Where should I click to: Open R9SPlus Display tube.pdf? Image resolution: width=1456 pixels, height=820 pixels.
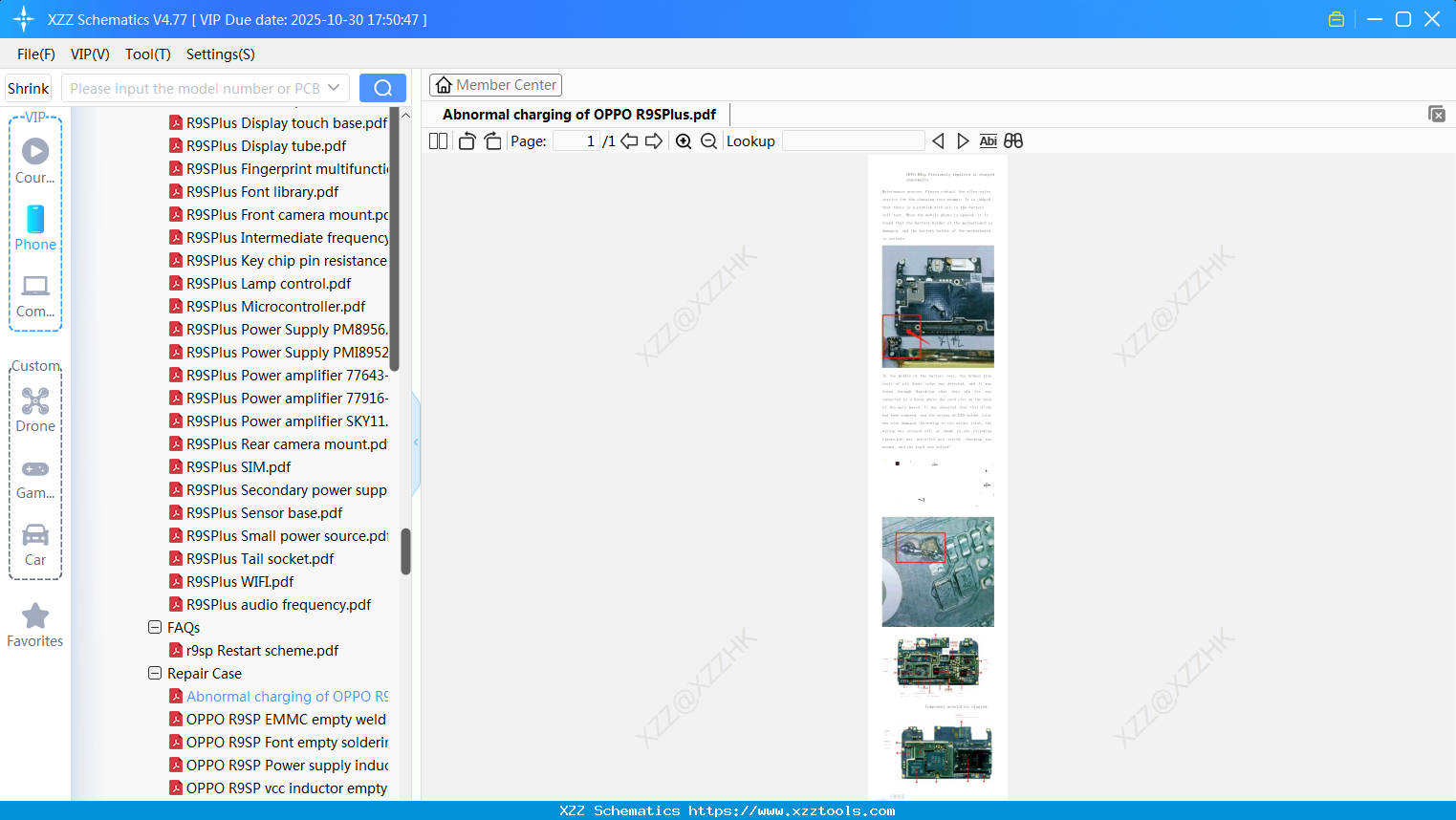[x=266, y=146]
